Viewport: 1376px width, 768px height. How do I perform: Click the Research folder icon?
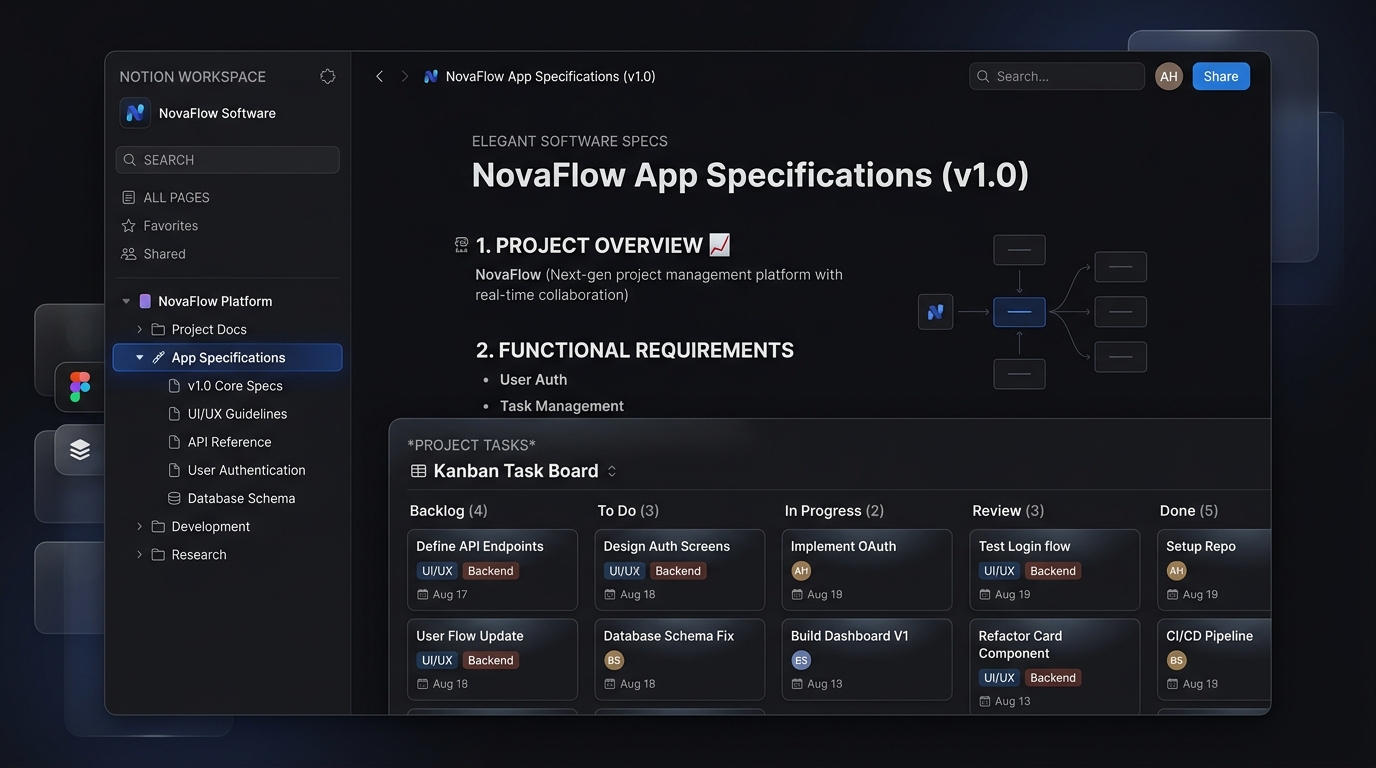pyautogui.click(x=158, y=554)
